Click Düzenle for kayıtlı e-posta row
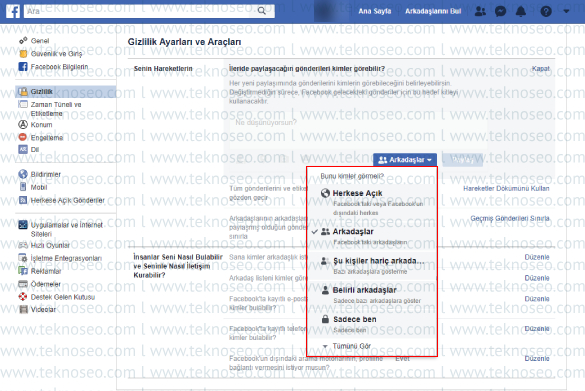The height and width of the screenshot is (391, 585). tap(537, 299)
